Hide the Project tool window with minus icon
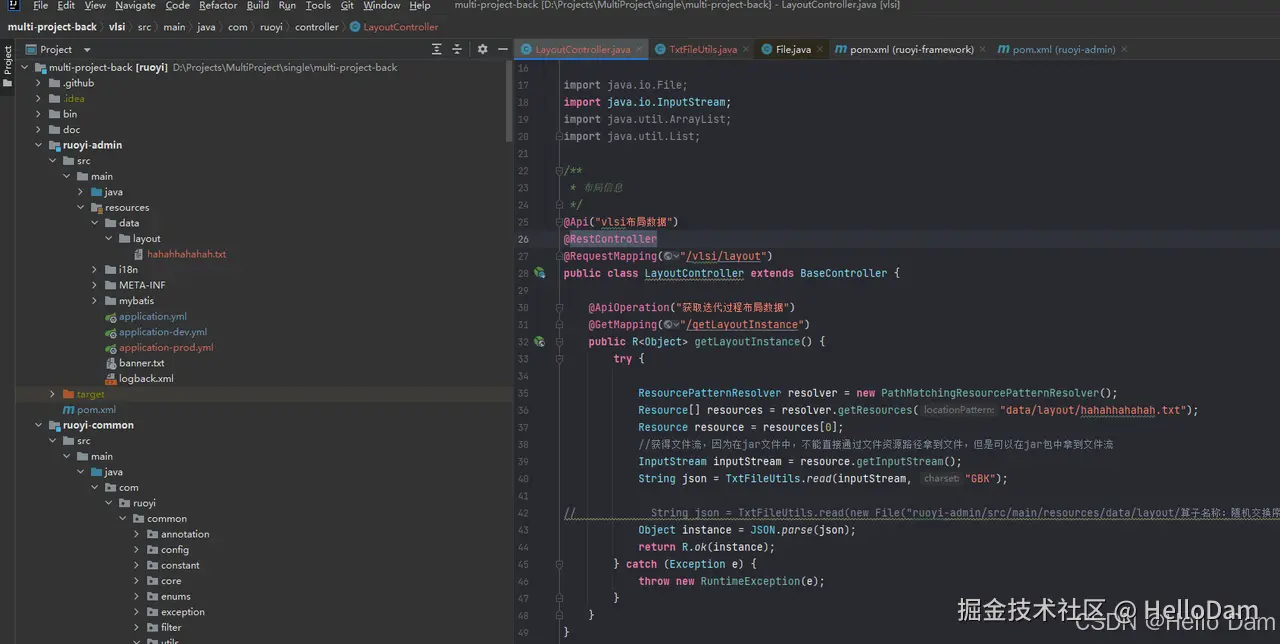The height and width of the screenshot is (644, 1280). point(501,49)
